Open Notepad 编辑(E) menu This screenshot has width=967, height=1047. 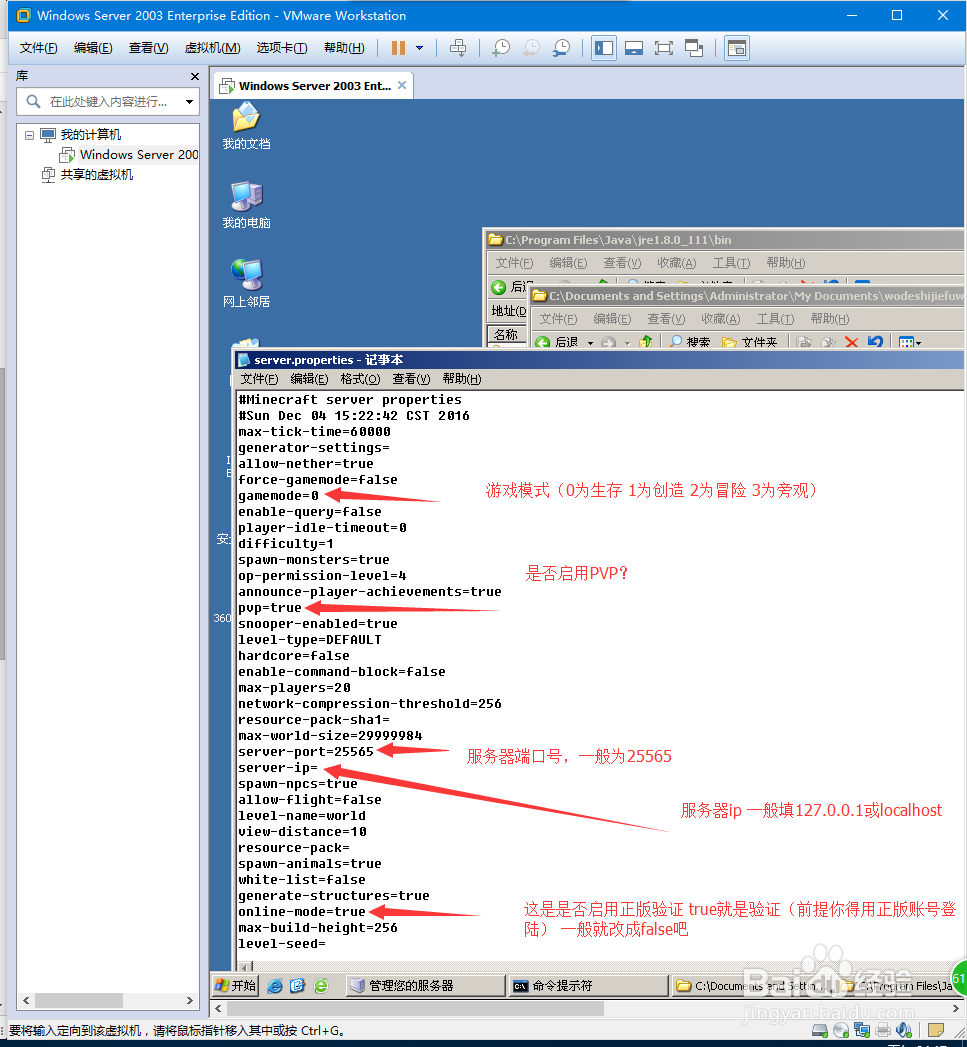click(x=309, y=379)
